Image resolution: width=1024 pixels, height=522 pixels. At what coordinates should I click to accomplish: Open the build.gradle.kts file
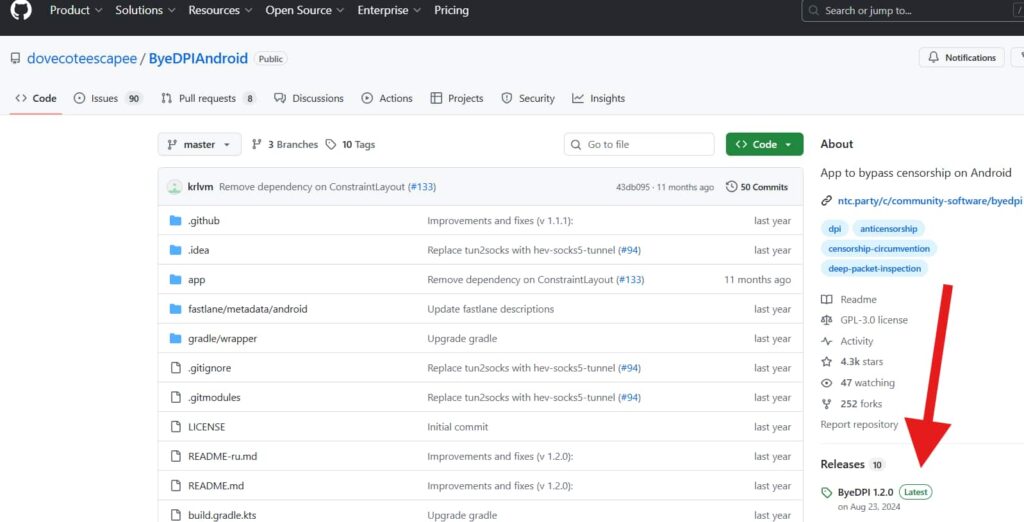point(222,515)
